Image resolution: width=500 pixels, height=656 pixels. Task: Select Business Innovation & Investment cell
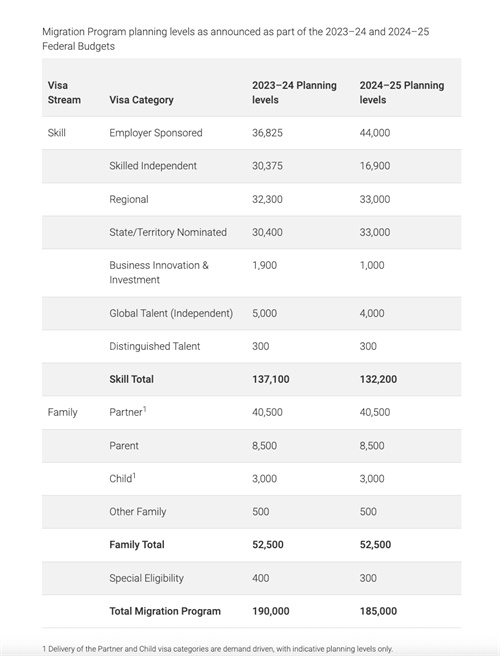point(159,272)
